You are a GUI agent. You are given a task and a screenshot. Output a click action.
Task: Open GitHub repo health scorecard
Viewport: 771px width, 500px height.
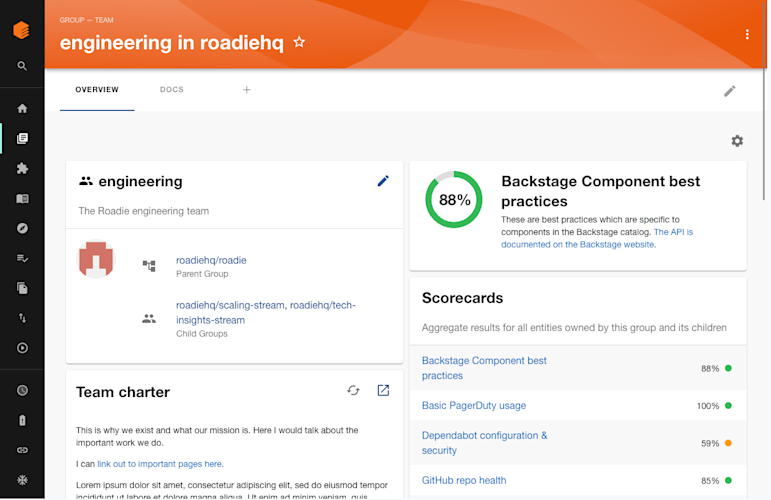pyautogui.click(x=464, y=480)
